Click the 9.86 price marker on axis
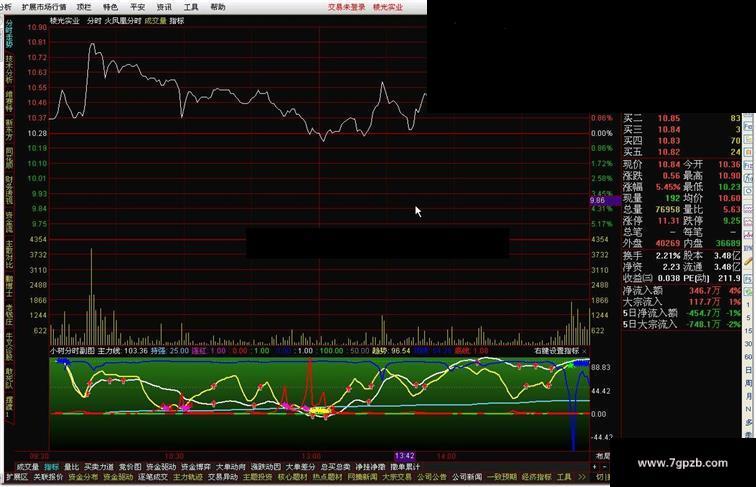 tap(605, 200)
